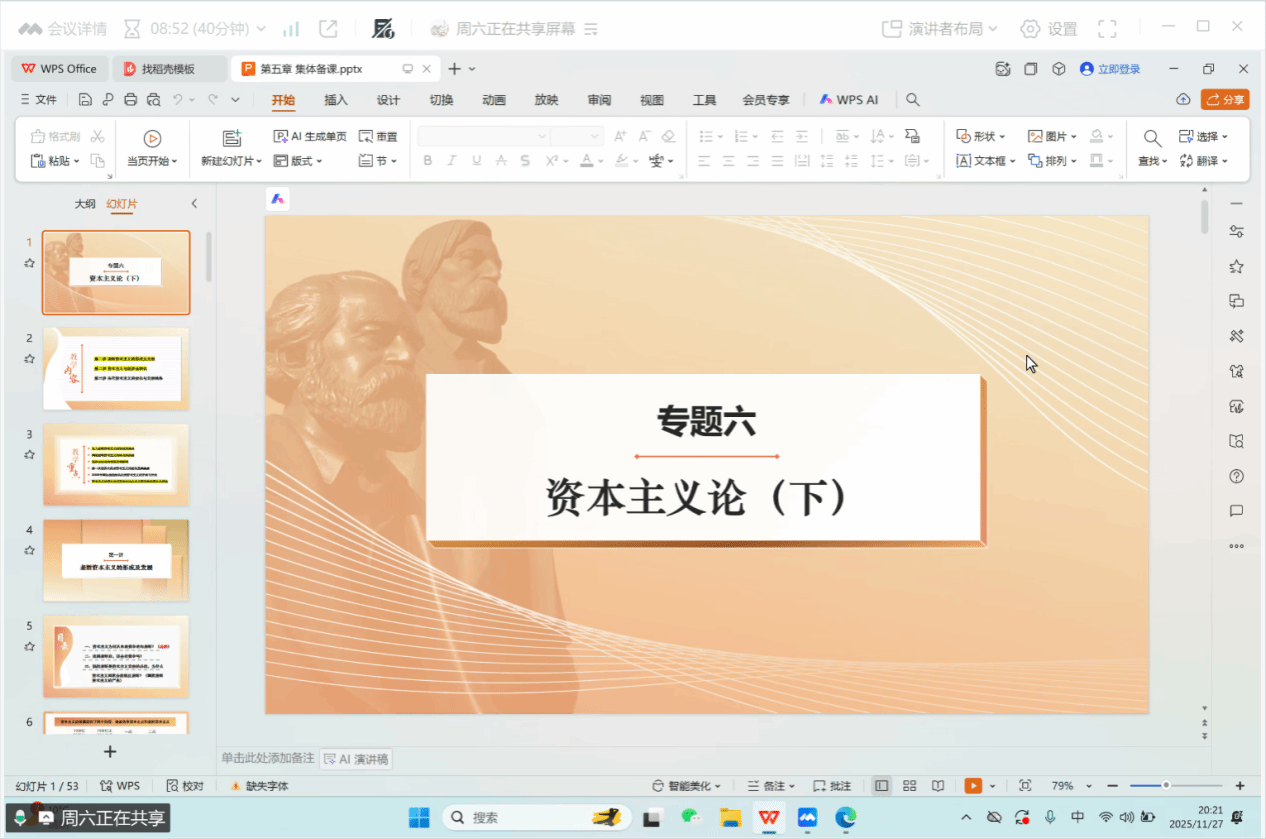1266x839 pixels.
Task: Start slideshow from status bar play button
Action: click(x=971, y=786)
